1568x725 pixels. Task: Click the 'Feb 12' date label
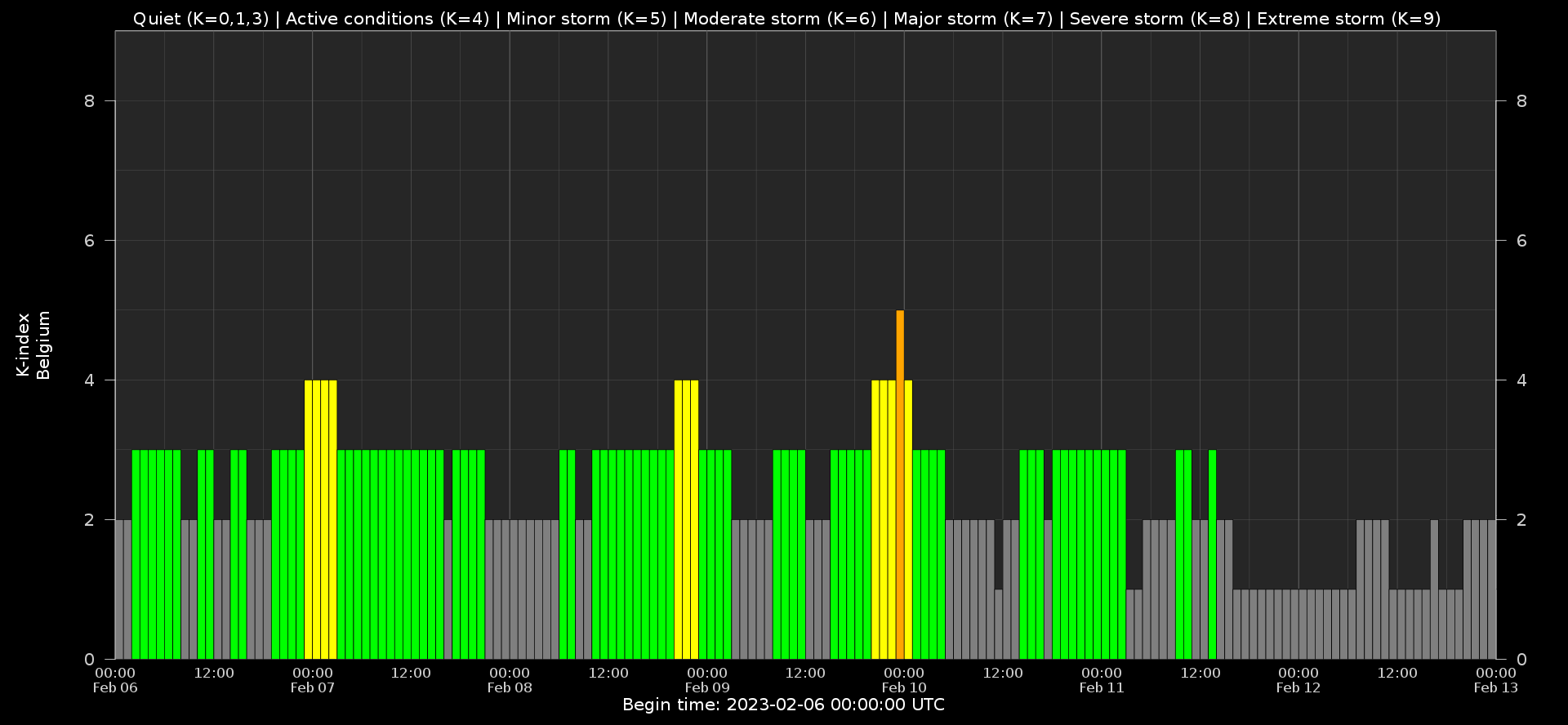point(1298,687)
